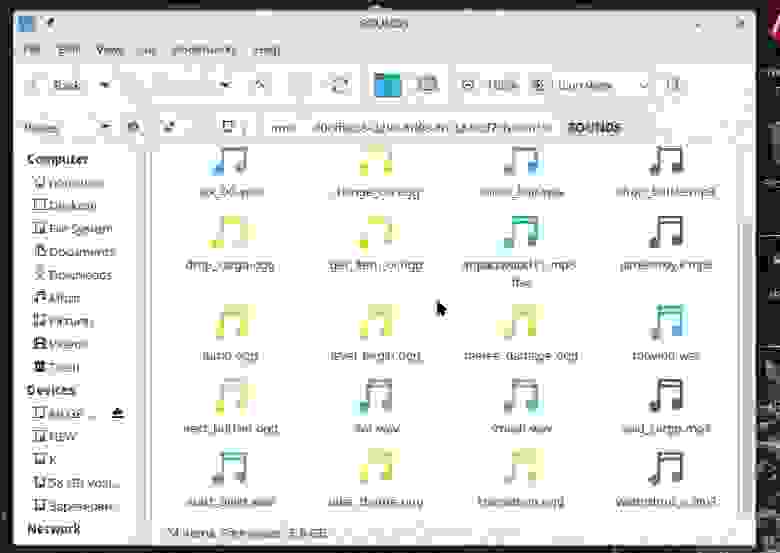
Task: Open the forward history dropdown arrow
Action: tap(226, 85)
